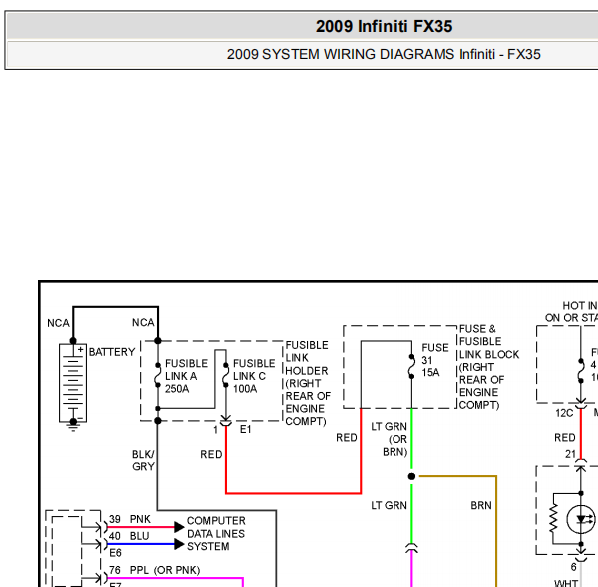This screenshot has width=598, height=587.
Task: Click the blue wire at pin 40
Action: pos(141,544)
